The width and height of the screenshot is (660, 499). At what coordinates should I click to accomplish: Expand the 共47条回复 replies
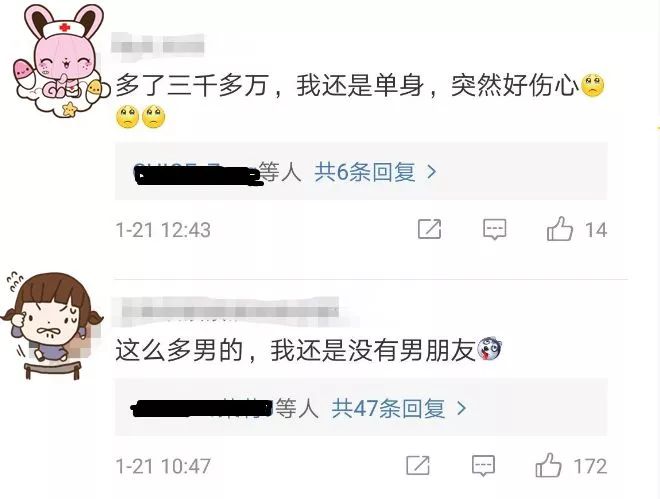click(x=389, y=408)
